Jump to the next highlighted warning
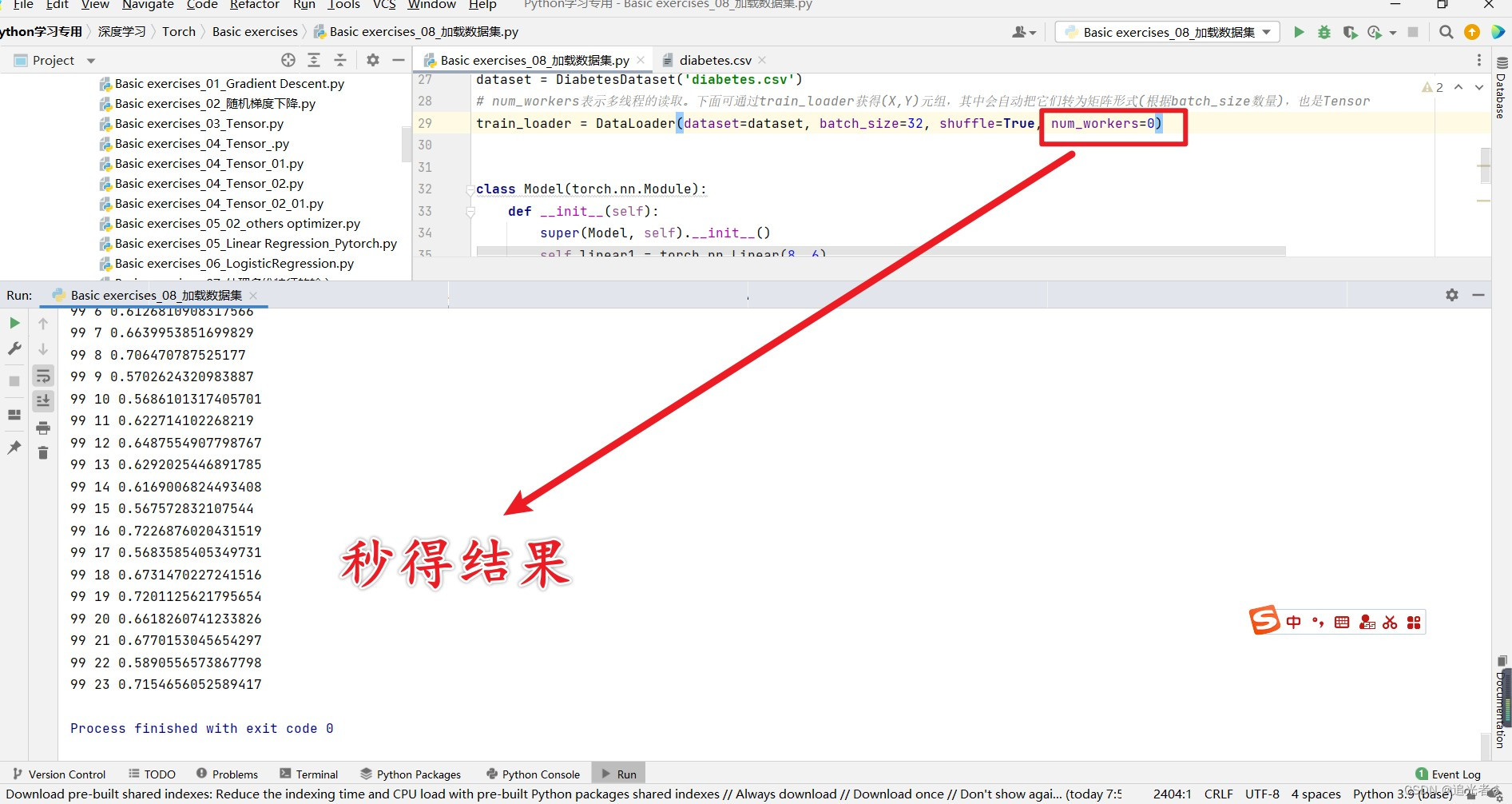Viewport: 1512px width, 804px height. (1479, 87)
